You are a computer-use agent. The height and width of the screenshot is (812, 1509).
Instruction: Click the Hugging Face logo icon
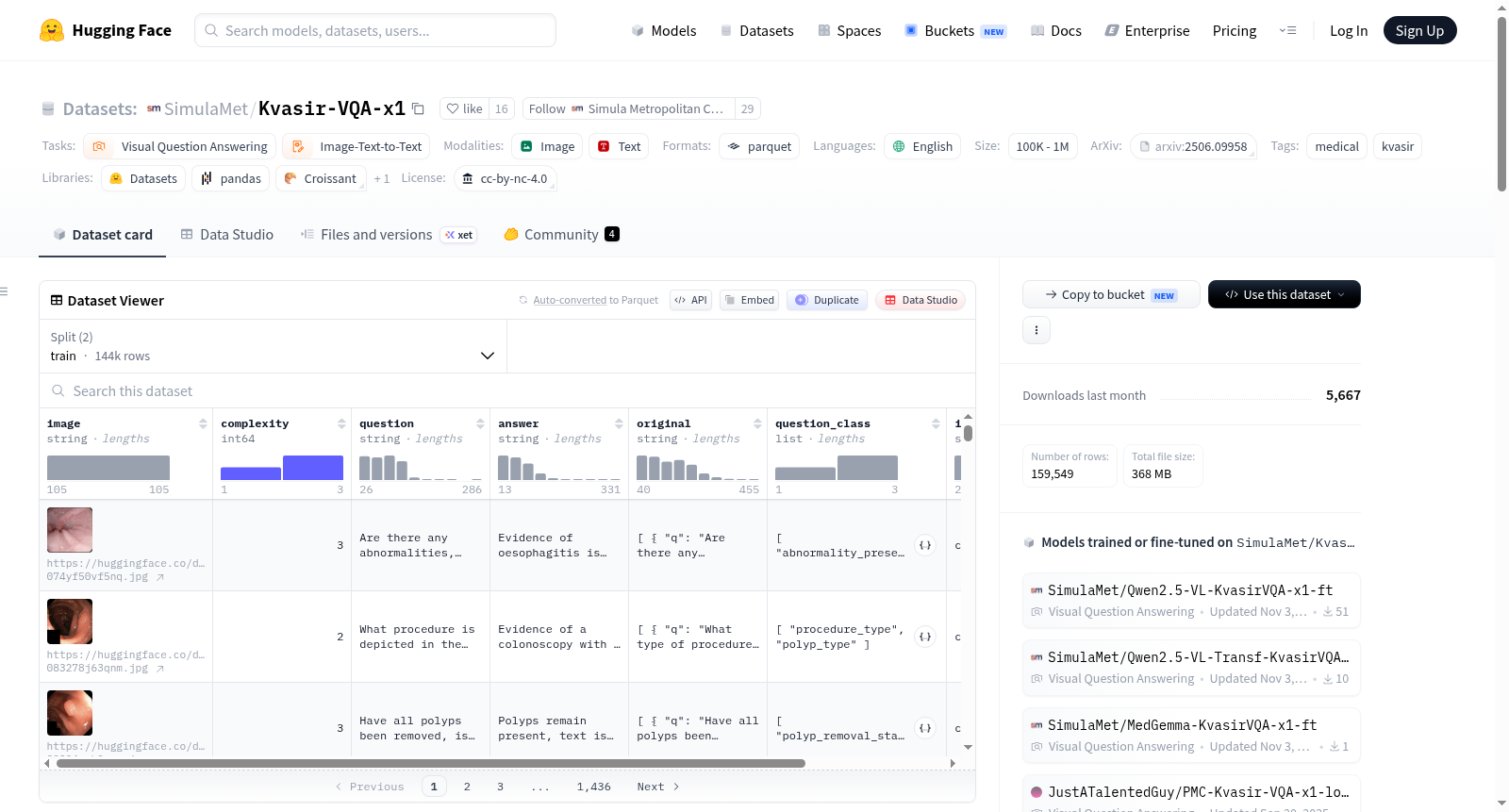click(52, 30)
